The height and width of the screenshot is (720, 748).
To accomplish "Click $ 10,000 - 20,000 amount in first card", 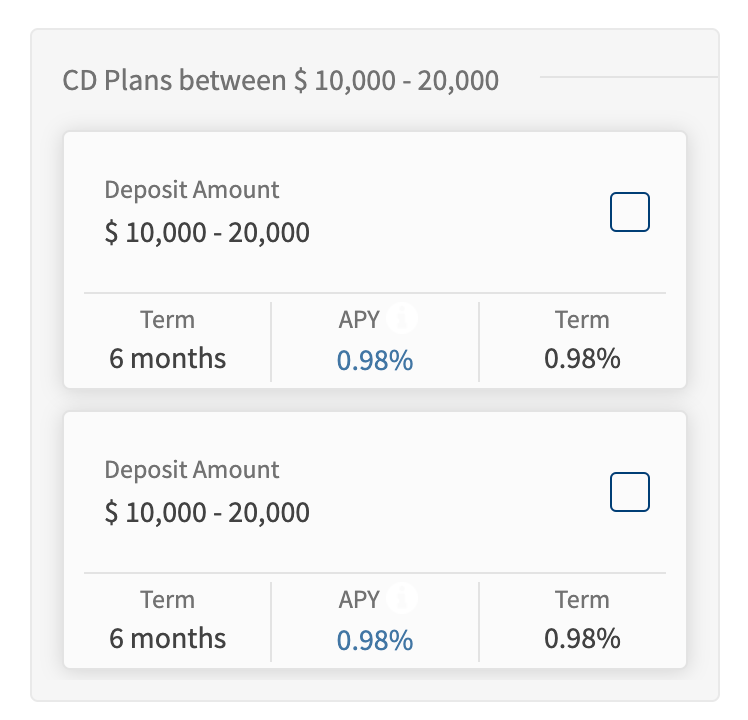I will coord(207,233).
